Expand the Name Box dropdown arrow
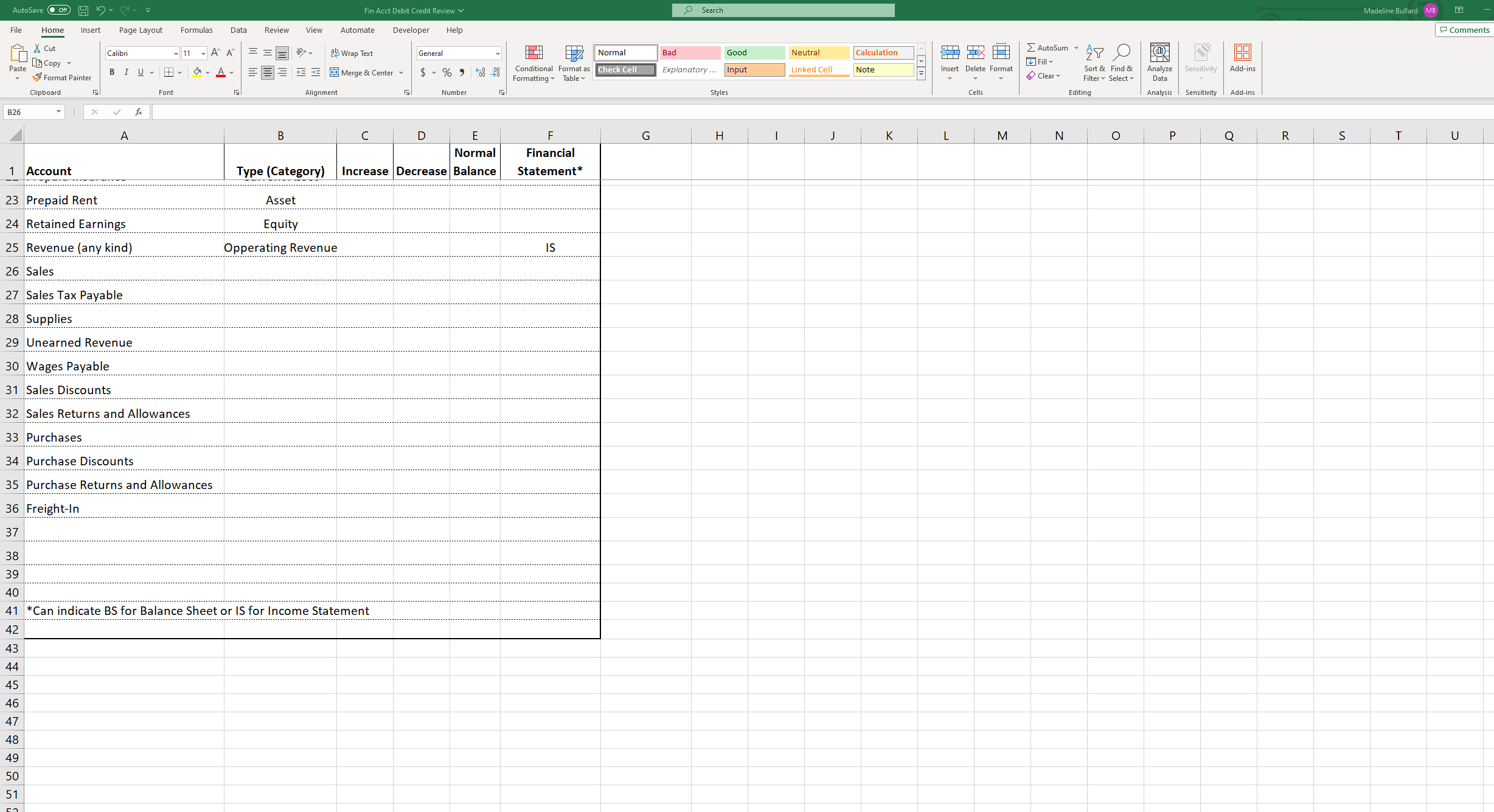 pos(58,112)
